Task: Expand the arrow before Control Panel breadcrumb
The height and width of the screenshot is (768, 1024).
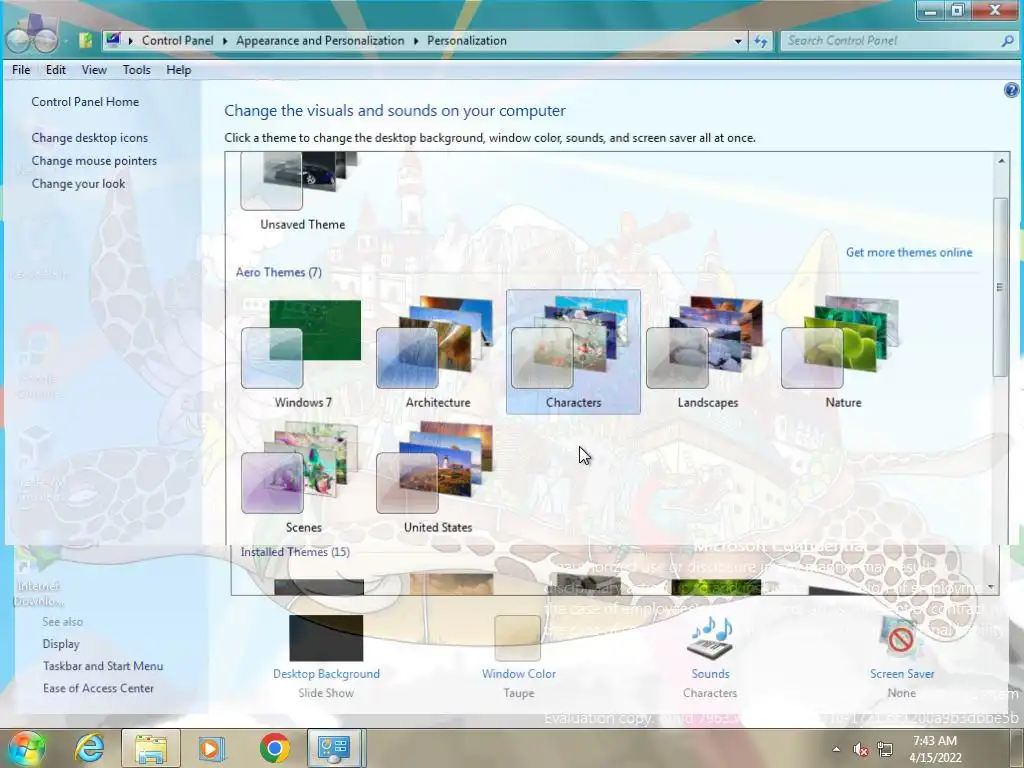Action: coord(131,40)
